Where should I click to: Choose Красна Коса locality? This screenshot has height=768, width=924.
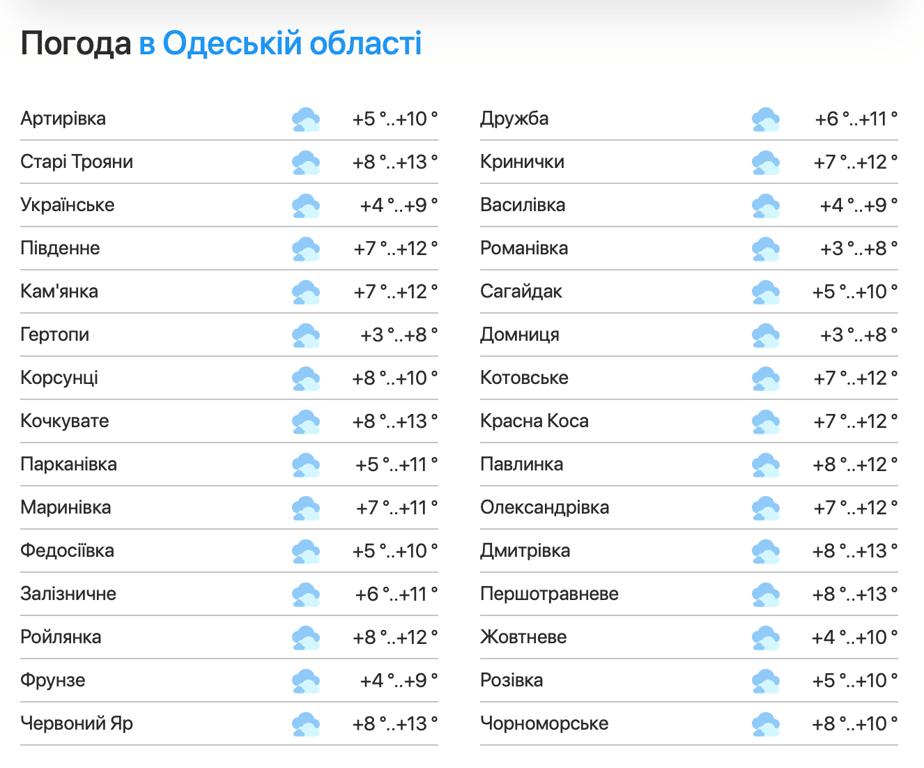click(534, 421)
